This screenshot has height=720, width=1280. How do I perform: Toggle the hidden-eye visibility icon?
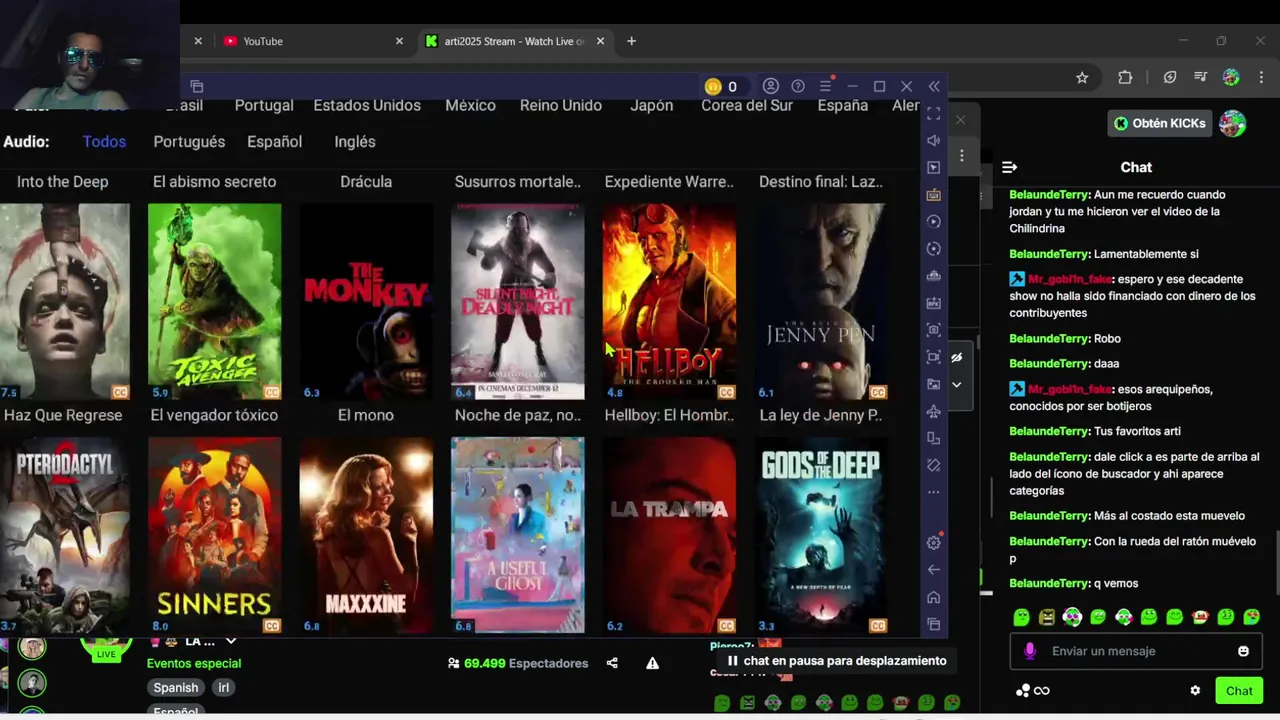956,357
